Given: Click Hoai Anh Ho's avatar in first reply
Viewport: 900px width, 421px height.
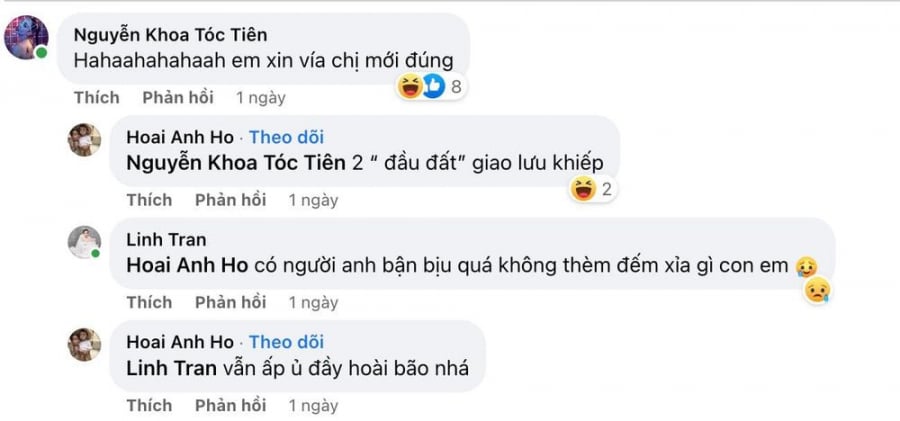Looking at the screenshot, I should tap(84, 140).
